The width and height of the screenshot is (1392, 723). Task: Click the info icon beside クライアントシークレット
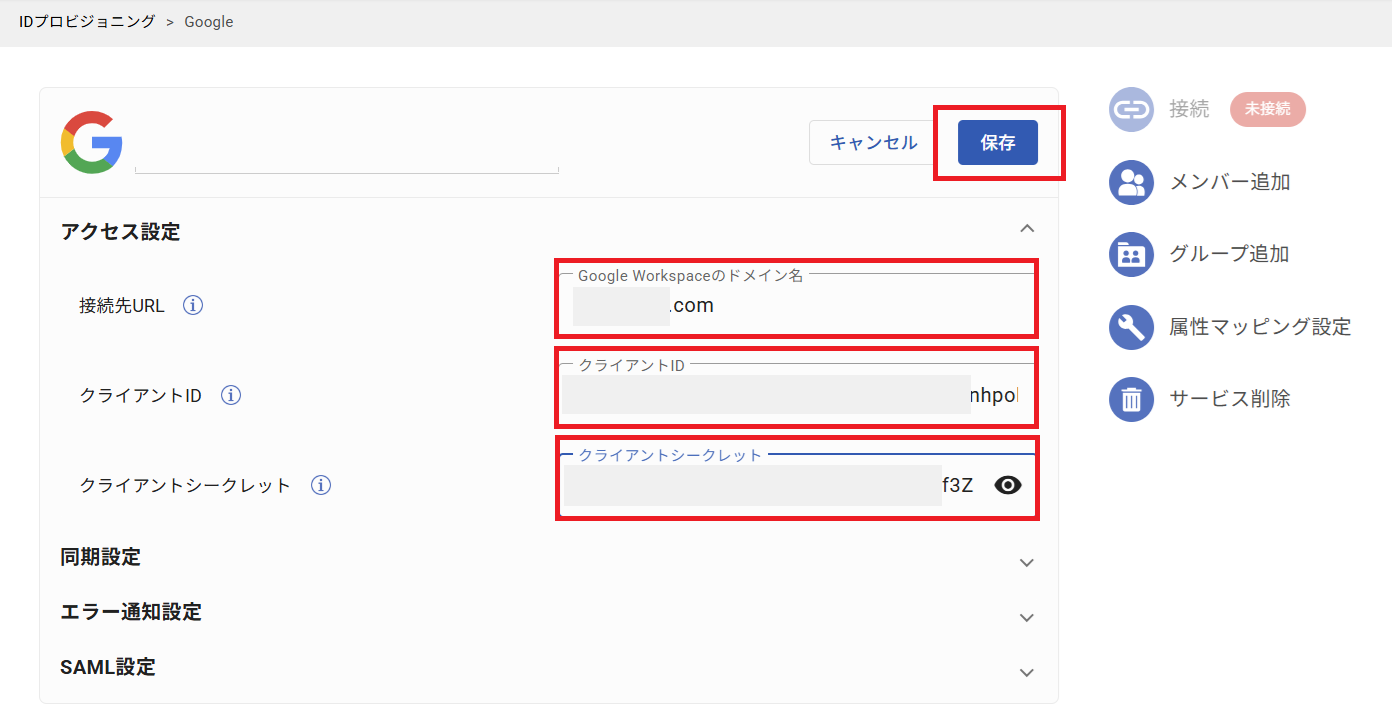[x=320, y=485]
